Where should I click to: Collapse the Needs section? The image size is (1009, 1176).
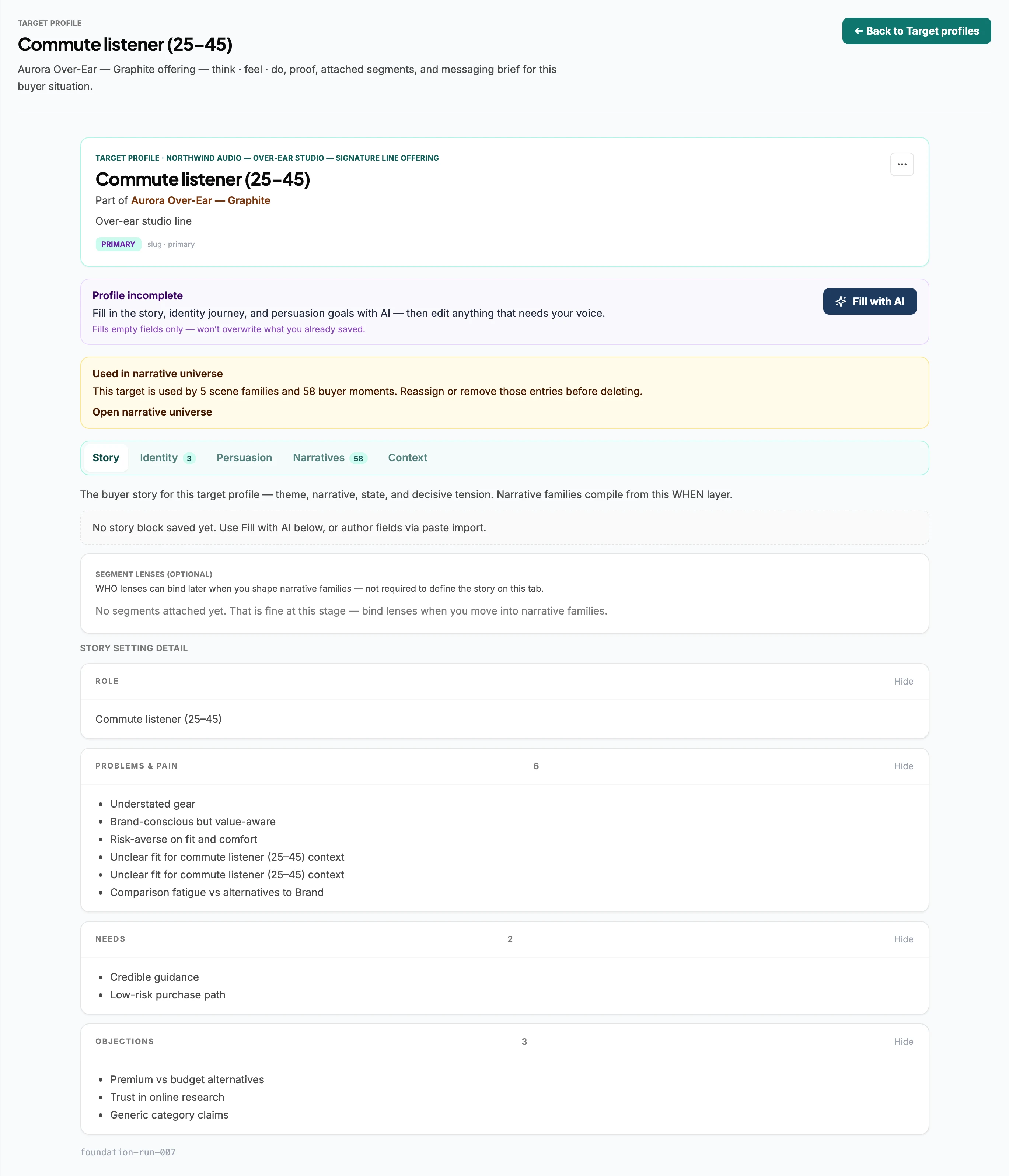click(903, 939)
